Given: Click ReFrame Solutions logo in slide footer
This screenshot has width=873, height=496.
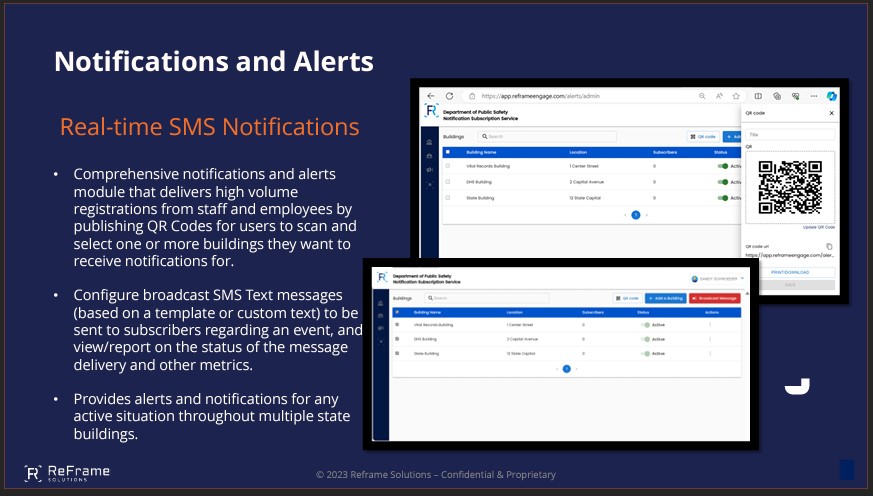Looking at the screenshot, I should [x=67, y=473].
